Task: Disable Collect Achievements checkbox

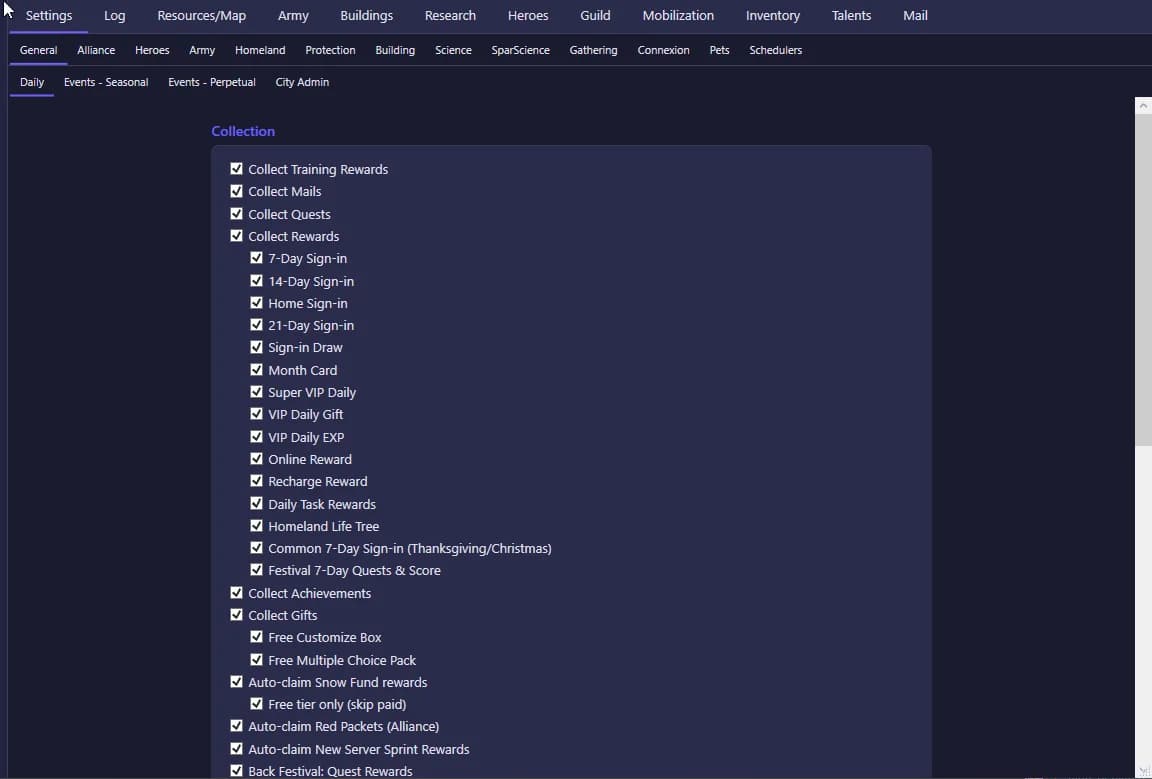Action: pyautogui.click(x=237, y=592)
